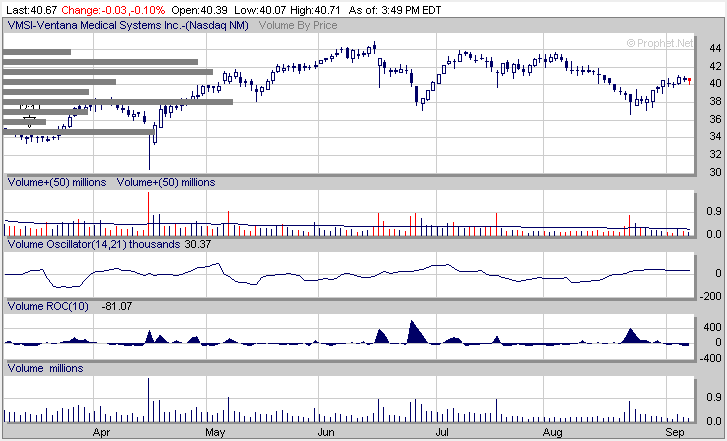
Task: Click the 400 Volume ROC axis label
Action: pos(712,327)
